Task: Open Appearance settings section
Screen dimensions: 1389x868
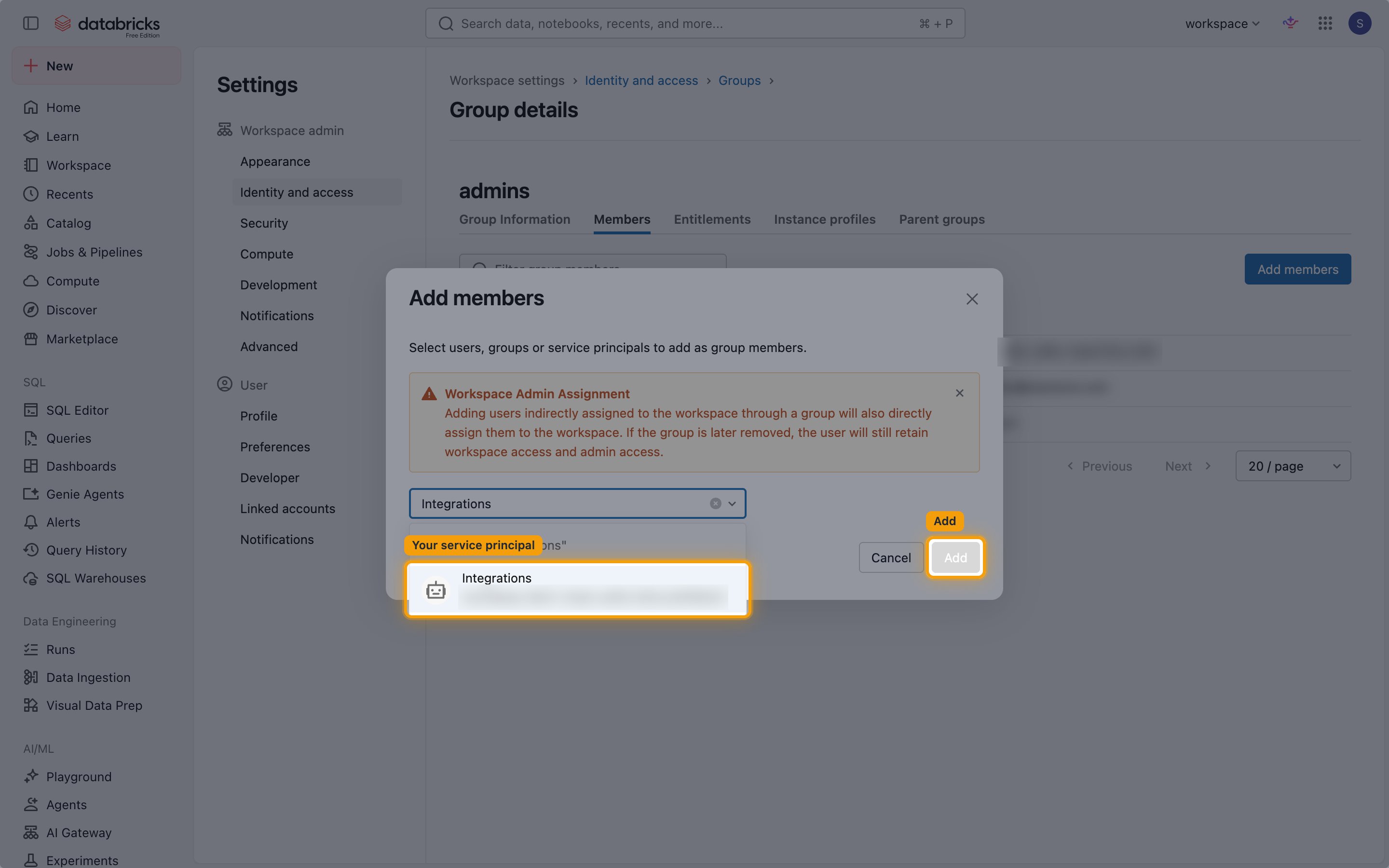Action: coord(275,162)
